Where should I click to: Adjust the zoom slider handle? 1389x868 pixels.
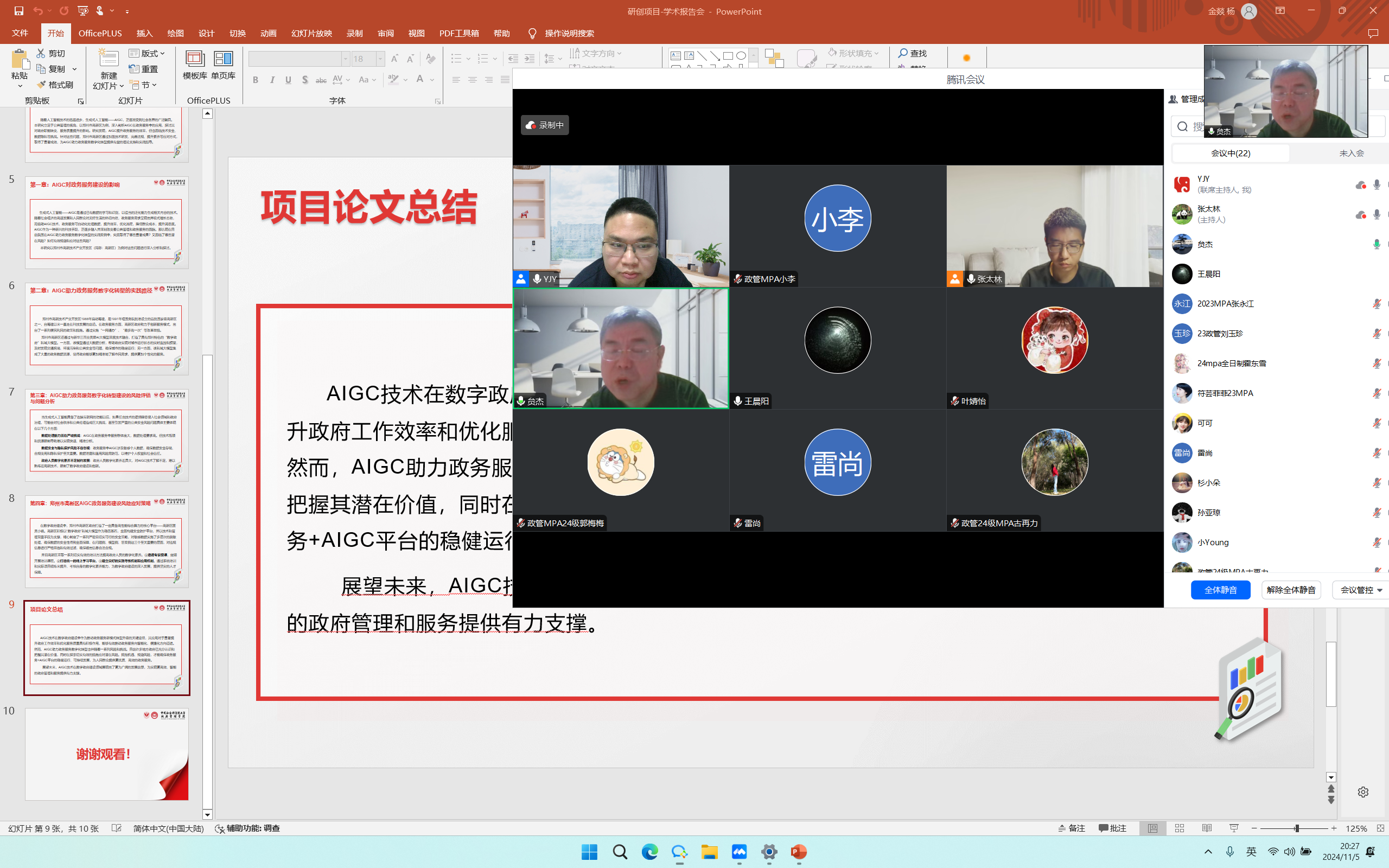coord(1296,828)
